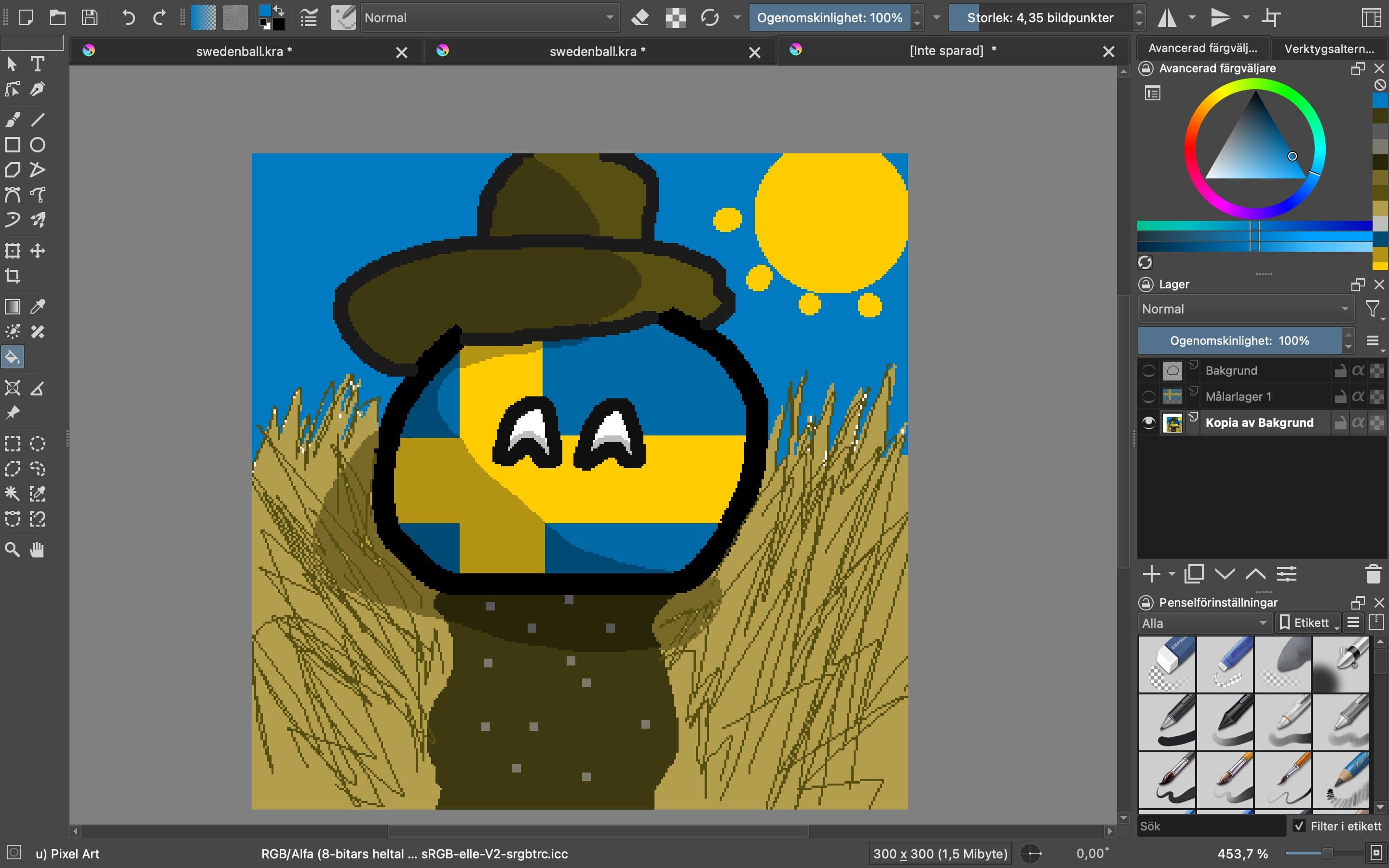Viewport: 1389px width, 868px height.
Task: Toggle alpha inheritance on Målarlager 1
Action: click(x=1358, y=396)
